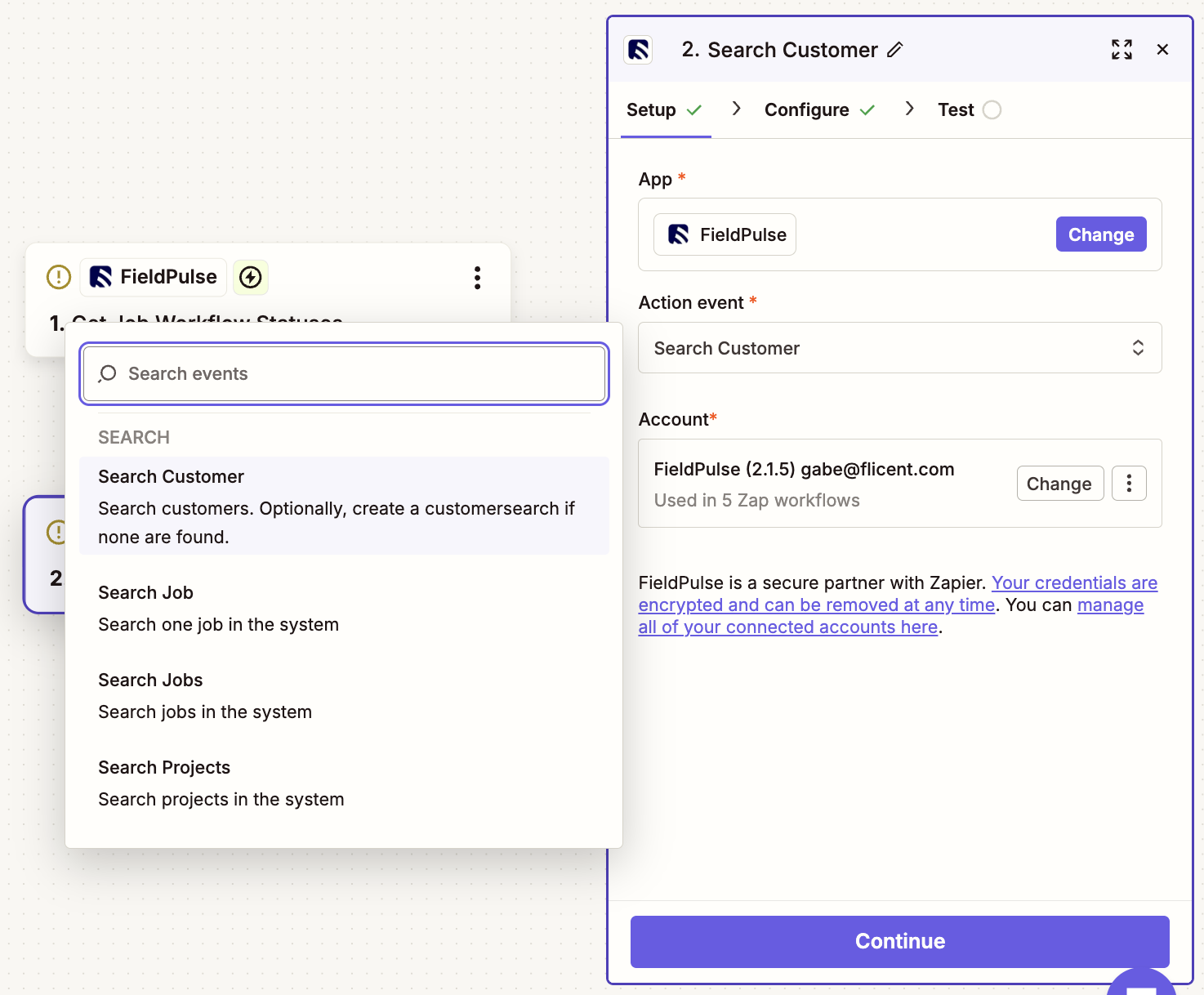Click the Continue button

click(x=899, y=941)
